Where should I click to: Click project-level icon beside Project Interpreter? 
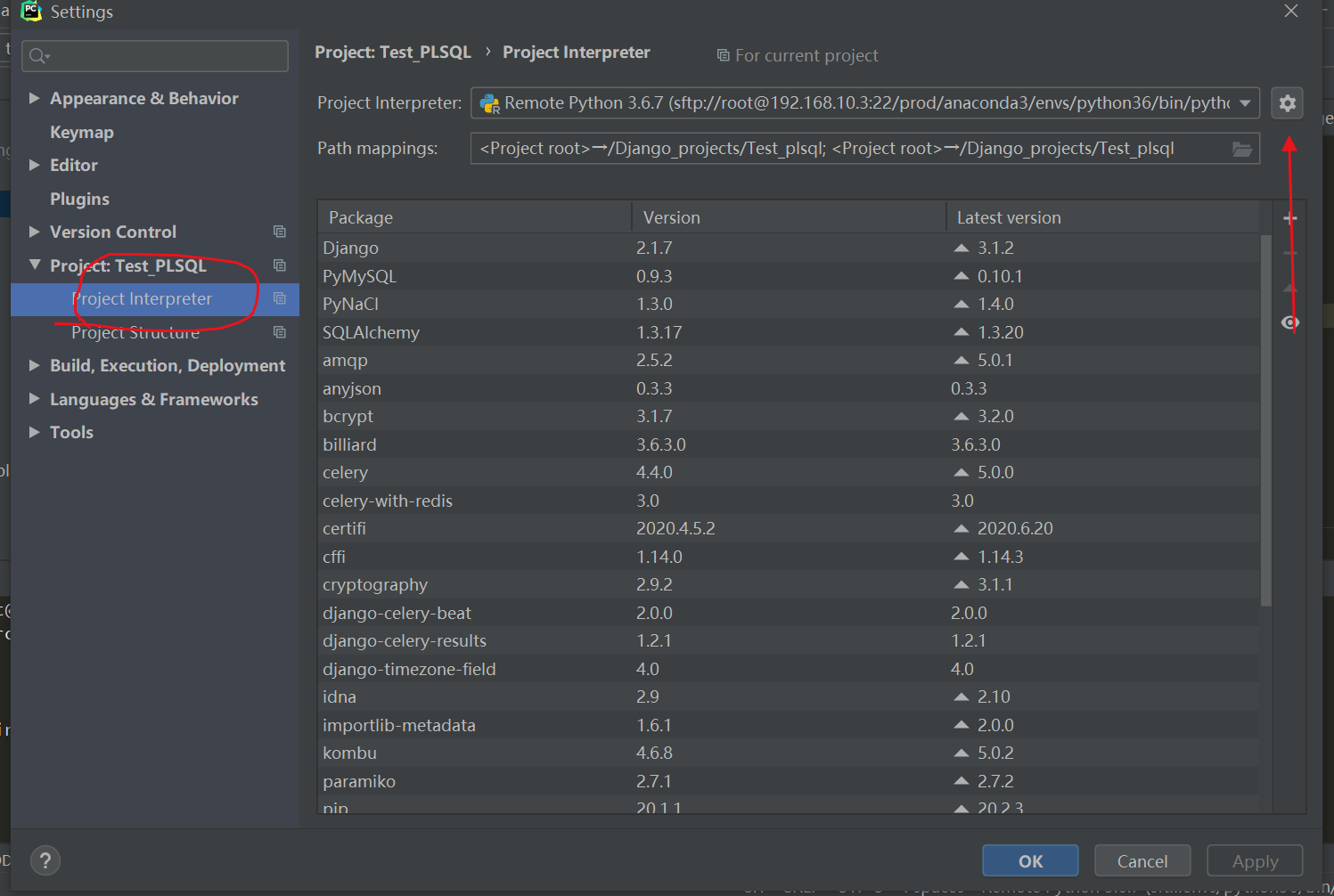[279, 298]
